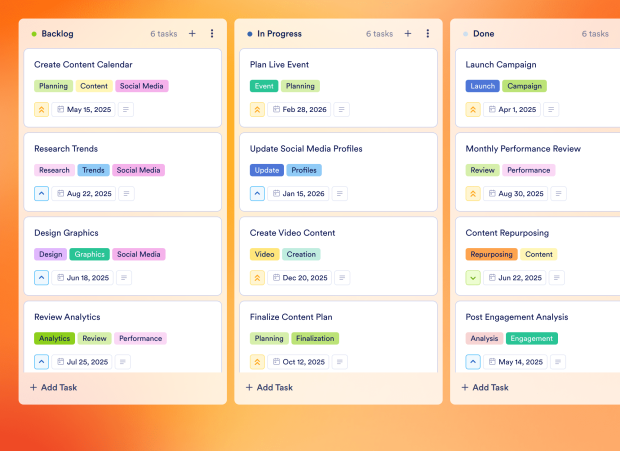620x451 pixels.
Task: Expand priority chevron on Content Repurposing card
Action: 474,278
